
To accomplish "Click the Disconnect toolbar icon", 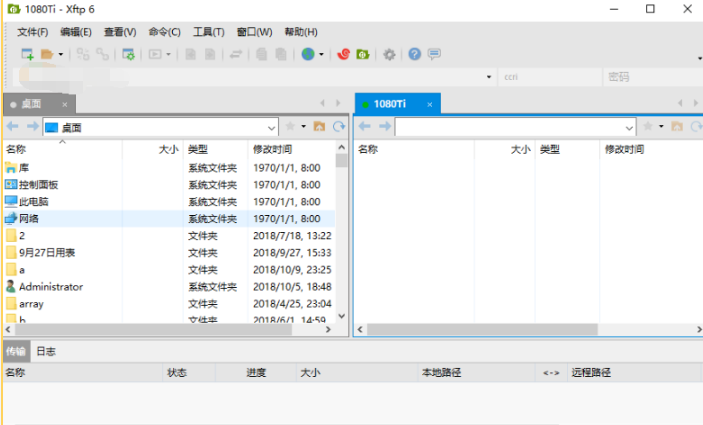I will click(x=103, y=54).
